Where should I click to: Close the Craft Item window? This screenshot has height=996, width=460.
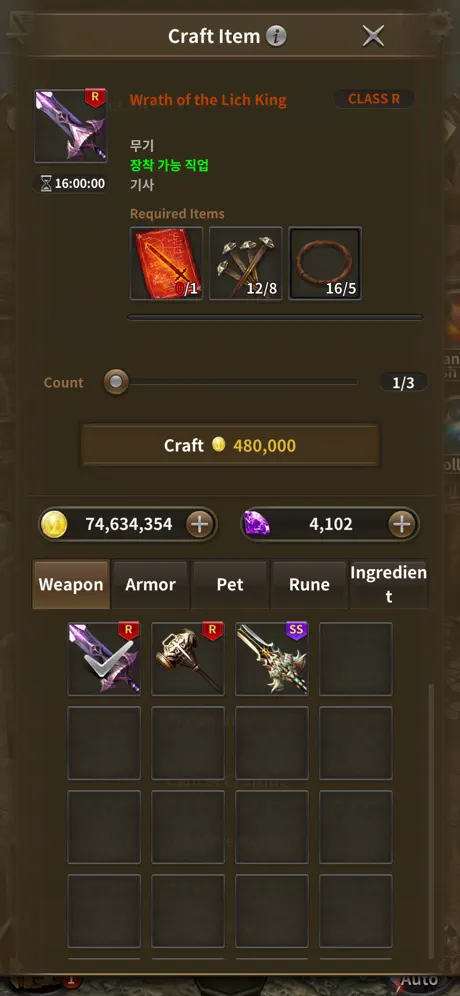(x=373, y=36)
